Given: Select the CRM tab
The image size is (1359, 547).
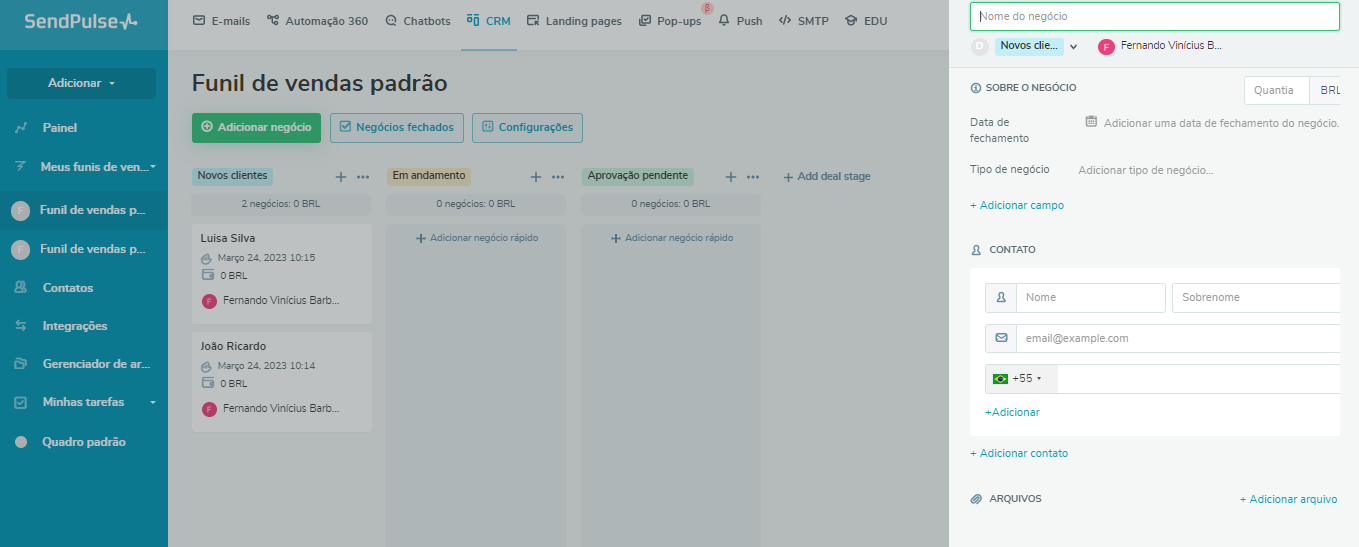Looking at the screenshot, I should click(488, 21).
